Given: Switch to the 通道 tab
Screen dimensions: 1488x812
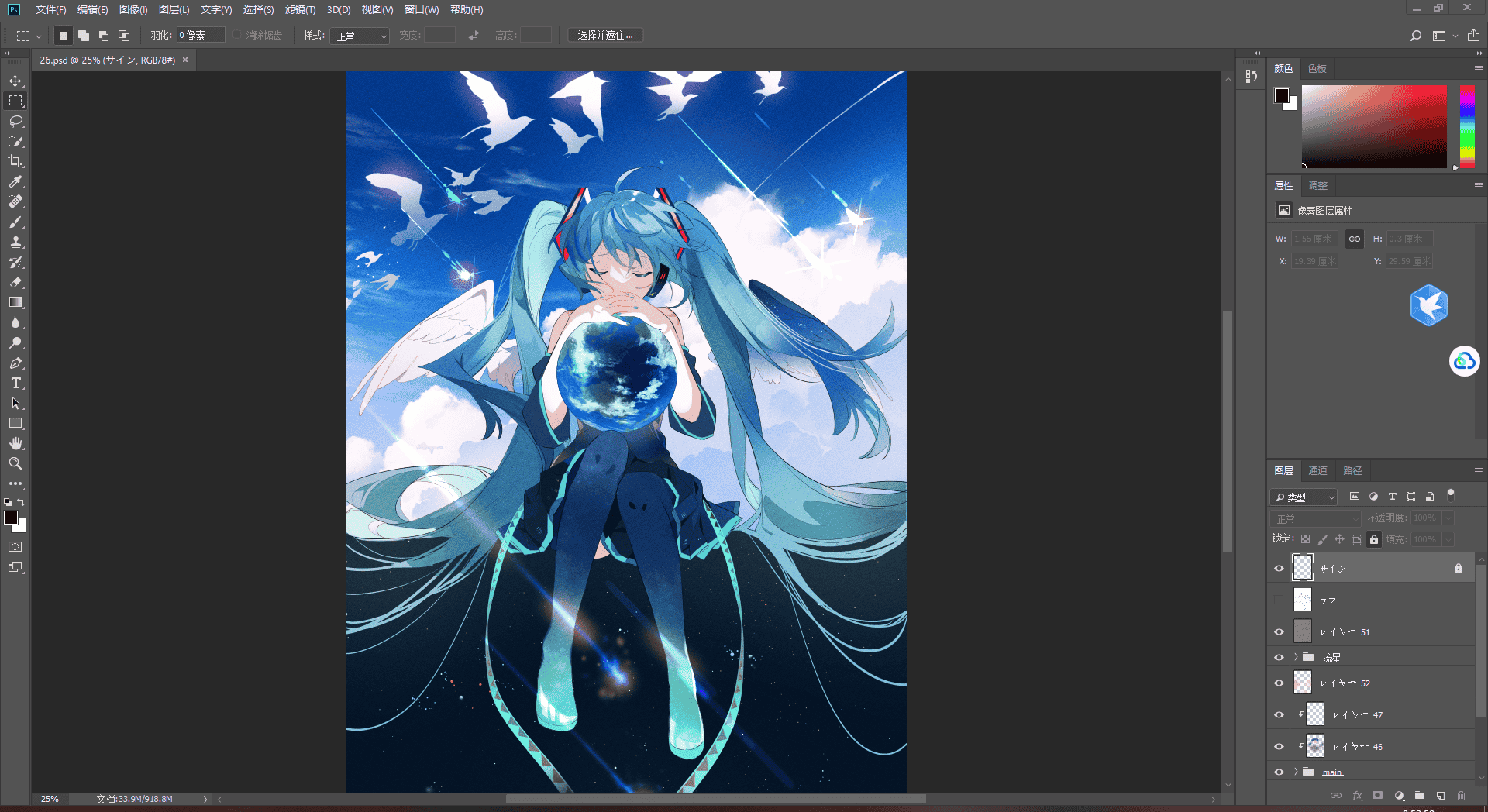Looking at the screenshot, I should [1317, 471].
